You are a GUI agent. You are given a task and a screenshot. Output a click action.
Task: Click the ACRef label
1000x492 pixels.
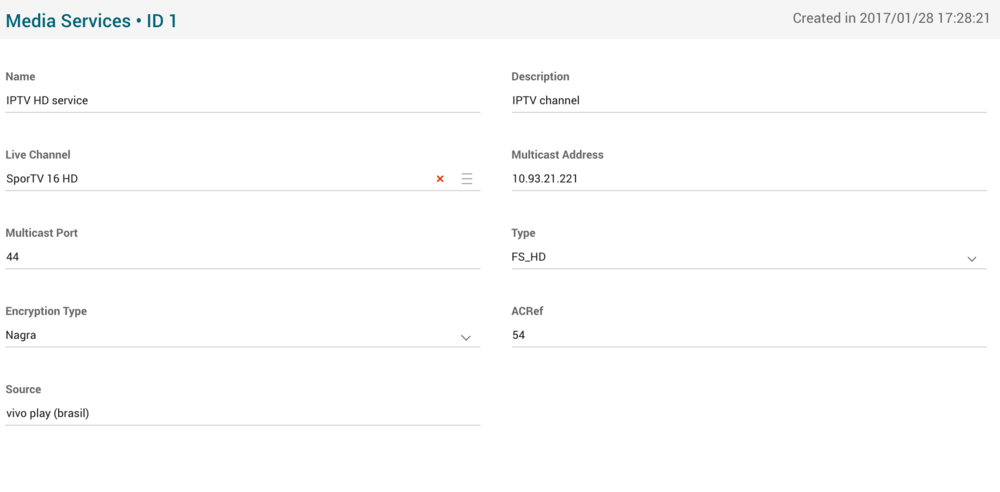(527, 311)
